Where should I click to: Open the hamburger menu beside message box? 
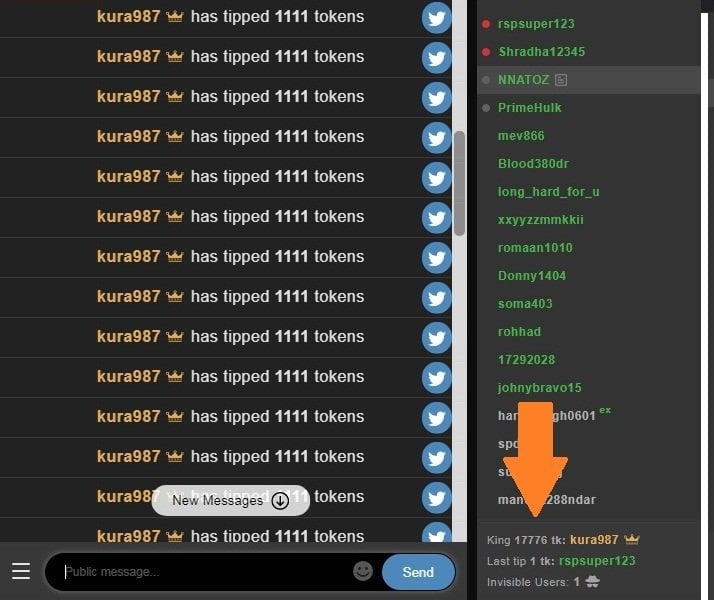tap(21, 571)
